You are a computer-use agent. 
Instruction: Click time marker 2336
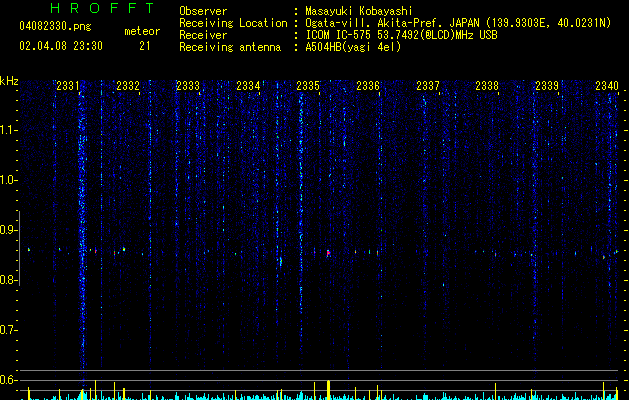[x=368, y=85]
